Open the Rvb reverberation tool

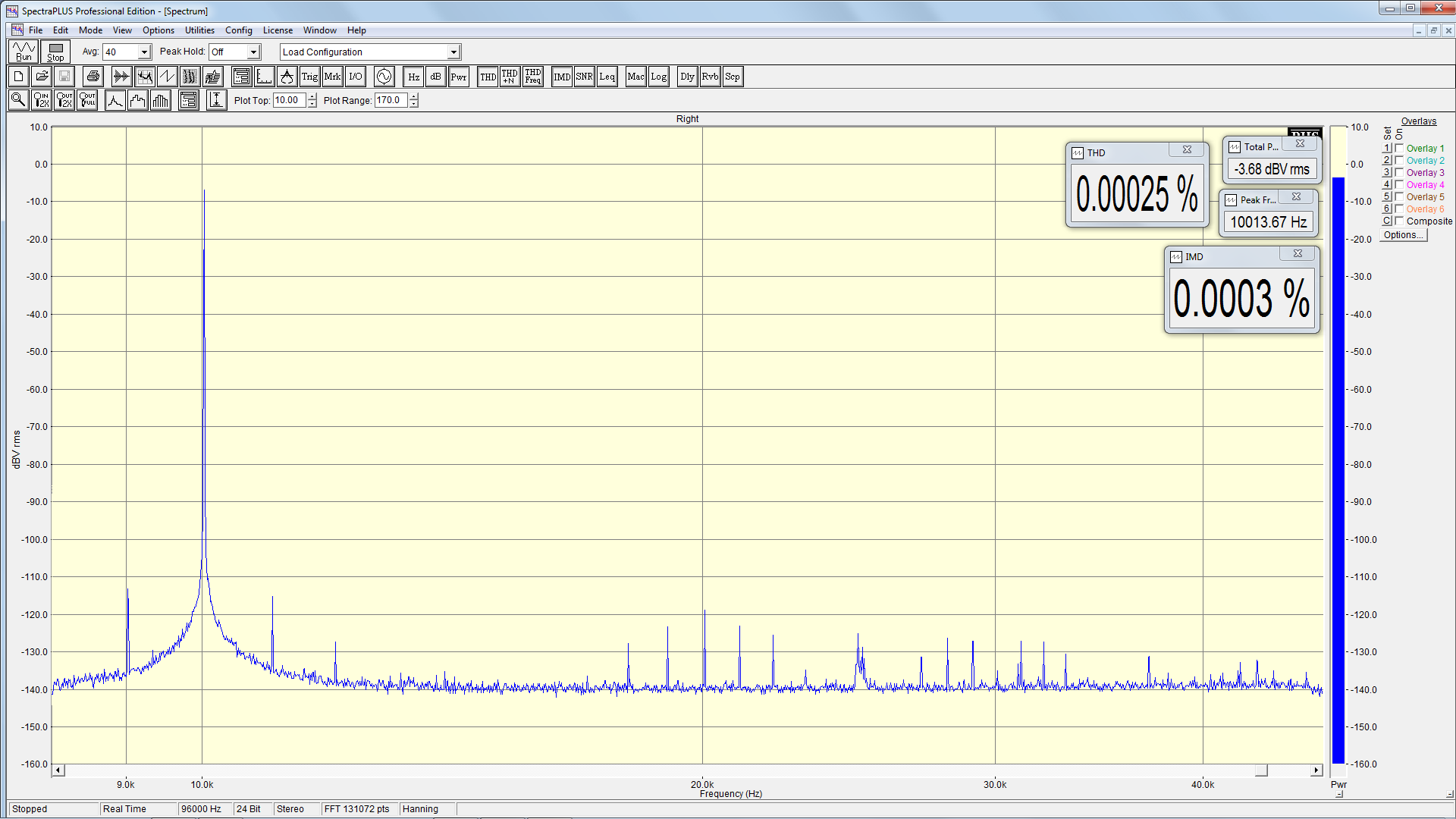(x=710, y=77)
